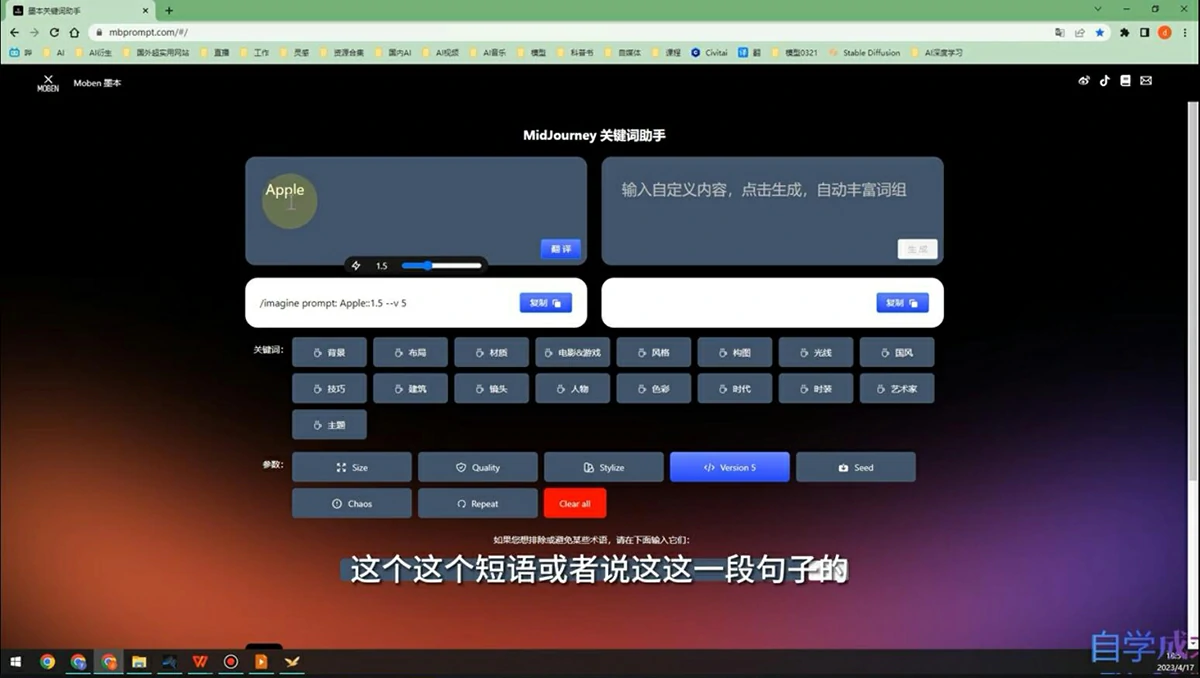The image size is (1200, 678).
Task: Toggle the Quality parameter
Action: 478,467
